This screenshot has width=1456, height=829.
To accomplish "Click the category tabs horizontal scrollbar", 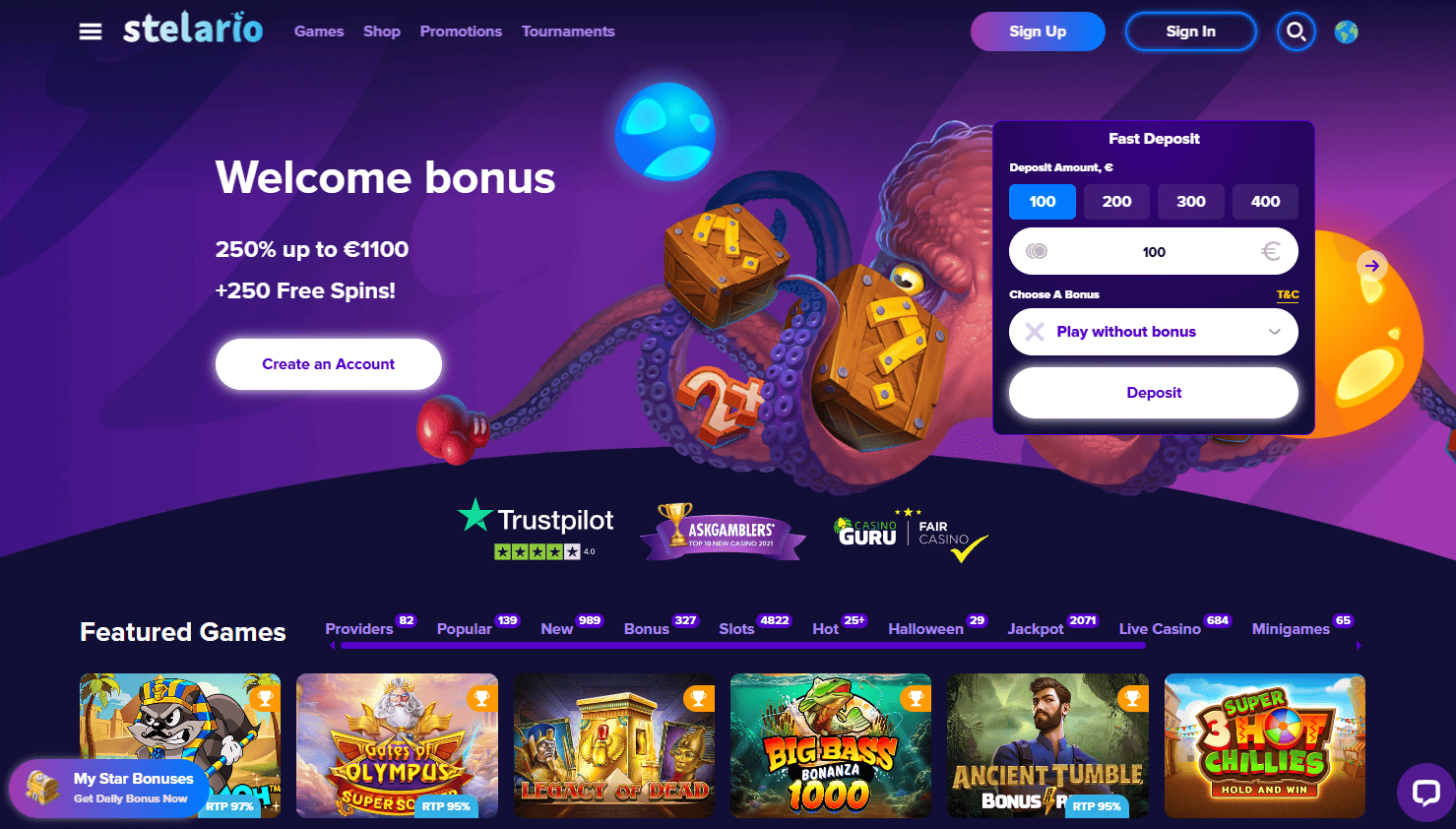I will click(740, 646).
